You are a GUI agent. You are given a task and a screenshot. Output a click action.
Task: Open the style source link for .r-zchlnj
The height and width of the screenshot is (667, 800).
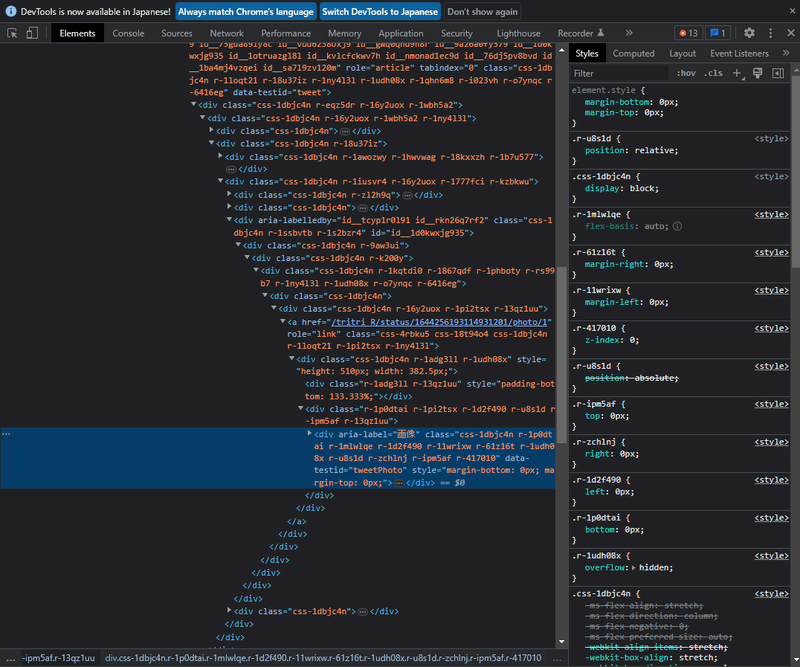(x=771, y=442)
